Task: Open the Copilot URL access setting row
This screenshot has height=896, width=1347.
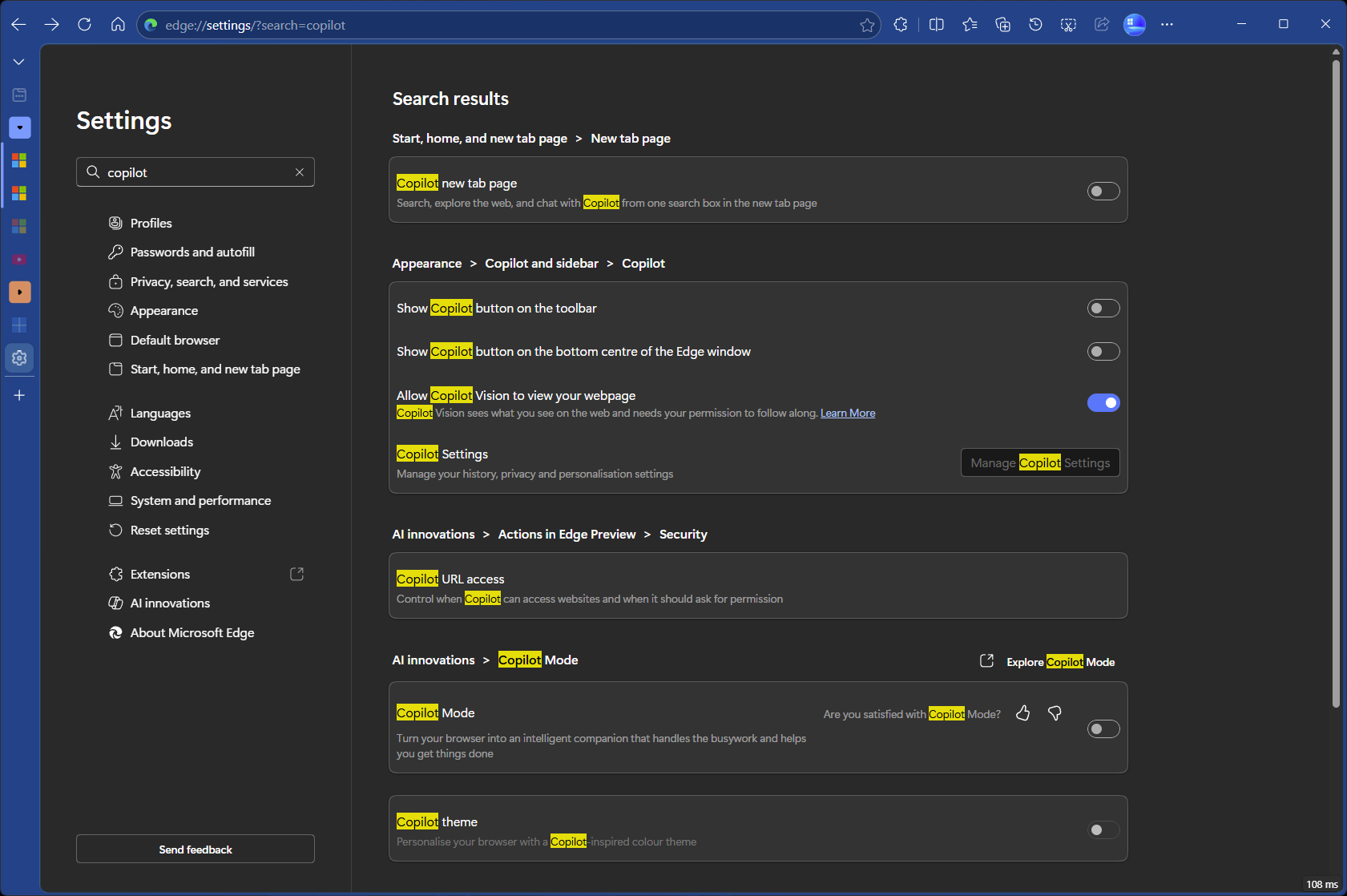Action: click(x=758, y=586)
